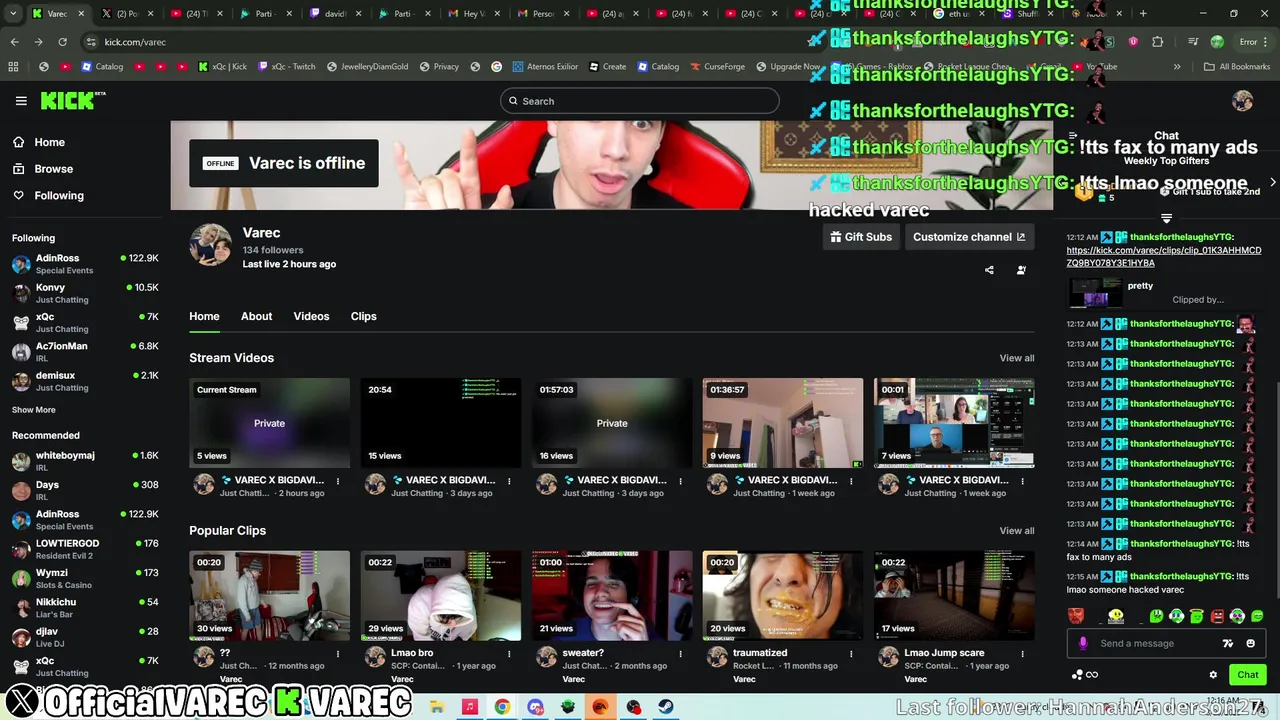Switch to the Videos tab

click(311, 316)
